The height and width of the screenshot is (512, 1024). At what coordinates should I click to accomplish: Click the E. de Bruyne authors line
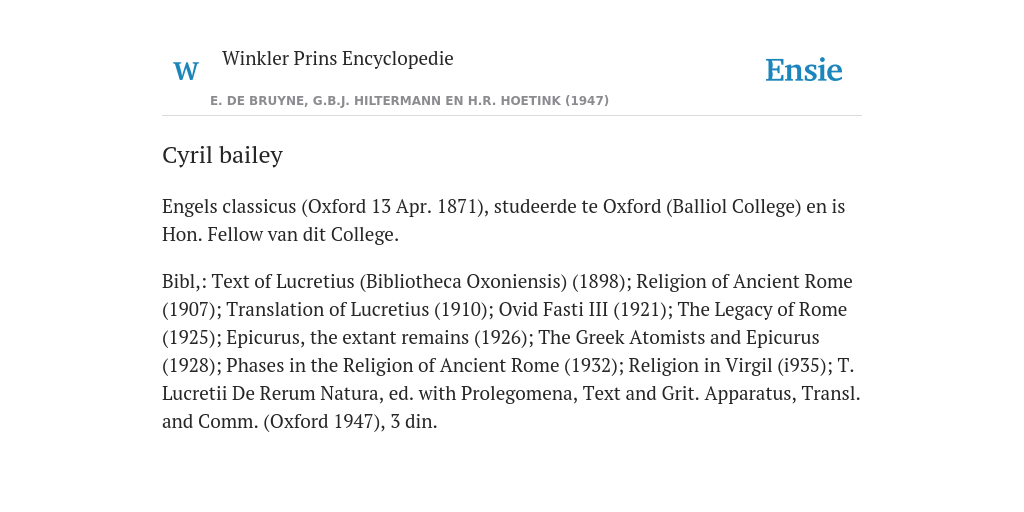[409, 101]
